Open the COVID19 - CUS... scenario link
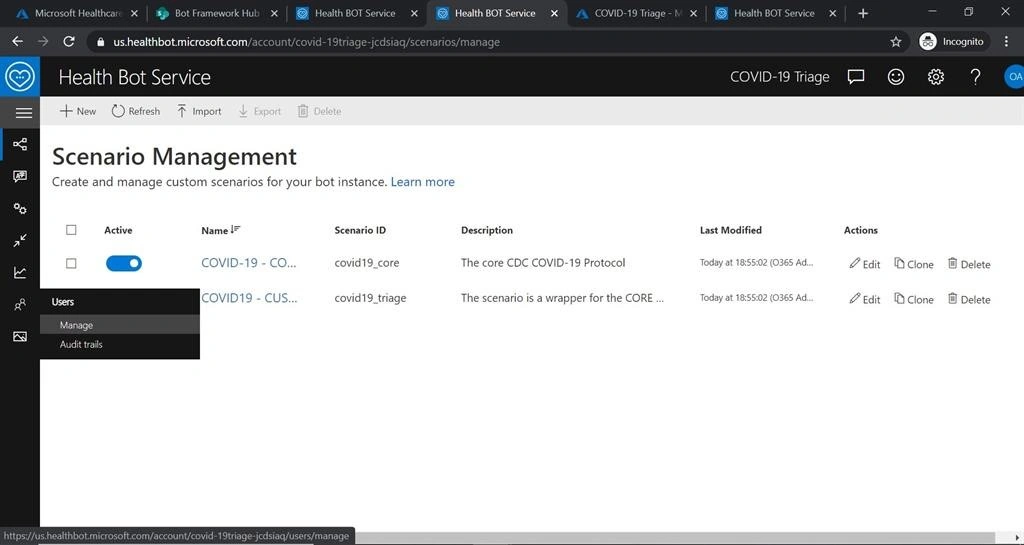Viewport: 1024px width, 545px height. coord(249,298)
